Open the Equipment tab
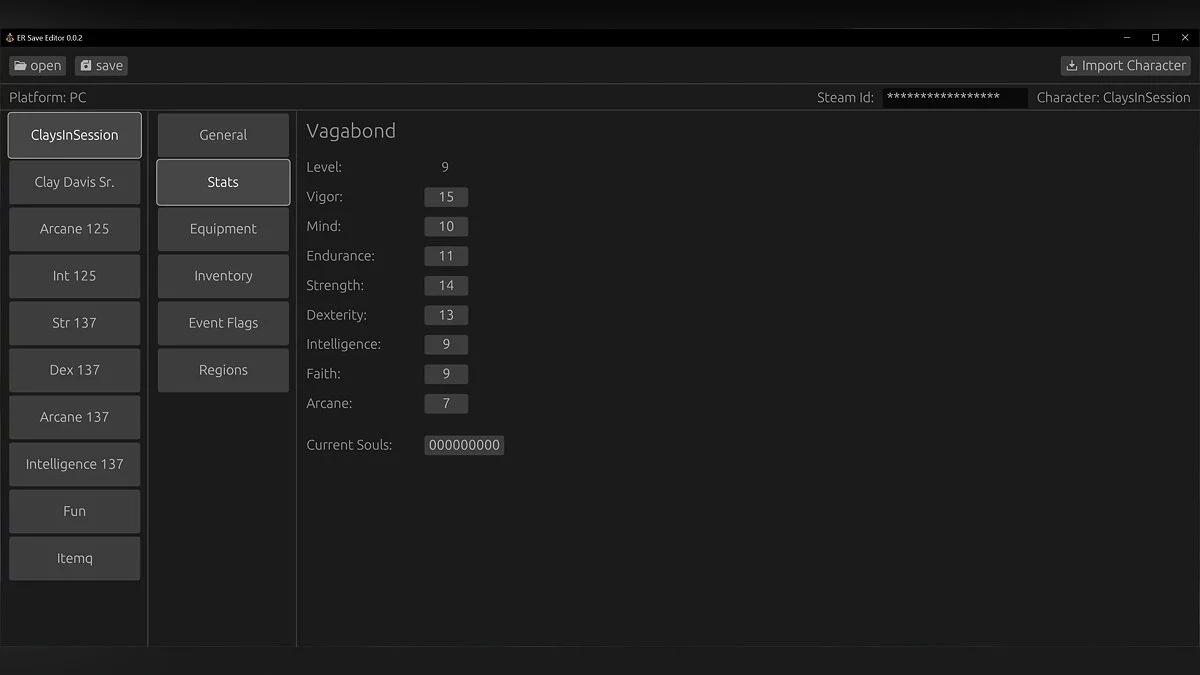 coord(222,229)
